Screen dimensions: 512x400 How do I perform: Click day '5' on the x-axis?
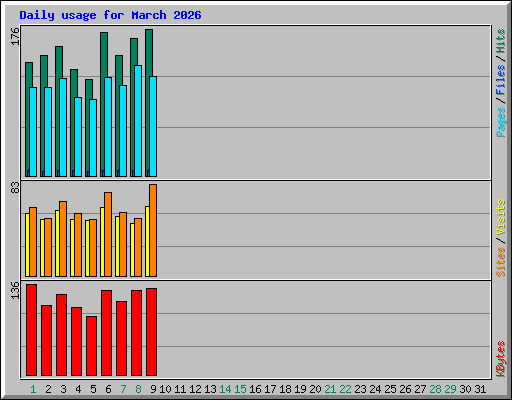coord(93,389)
